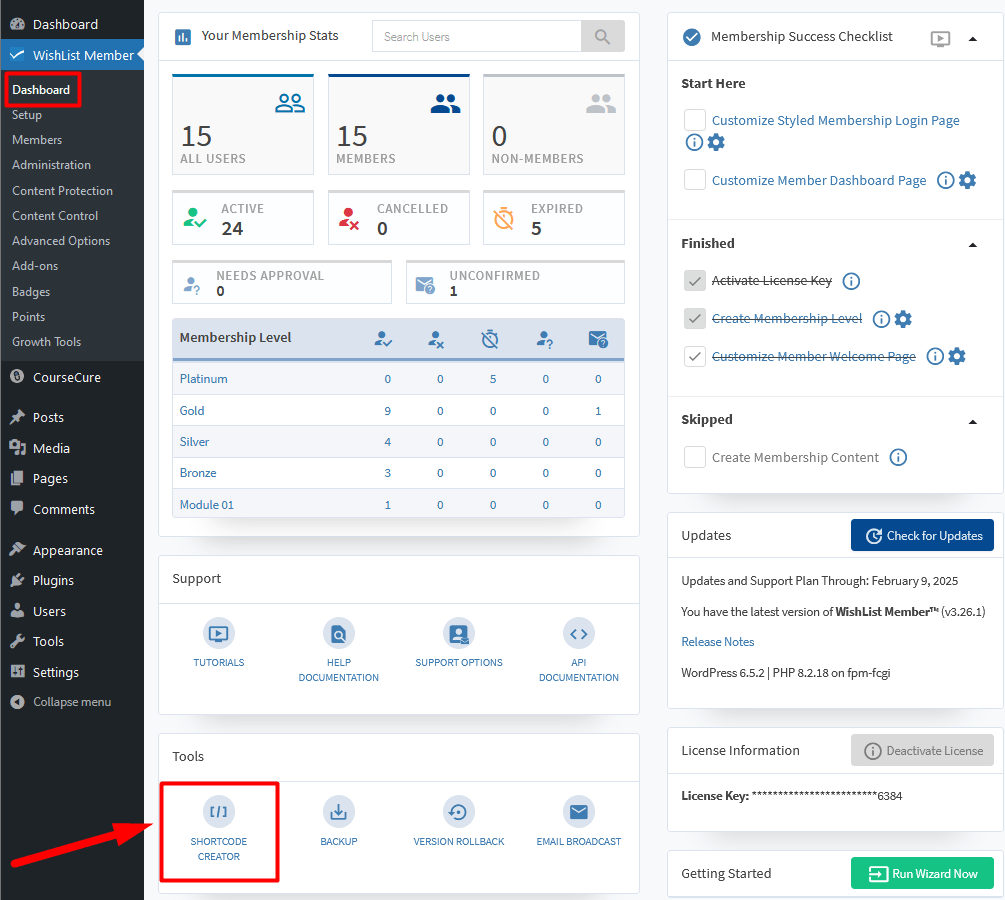The height and width of the screenshot is (900, 1005).
Task: Open the Gold membership level link
Action: [192, 411]
